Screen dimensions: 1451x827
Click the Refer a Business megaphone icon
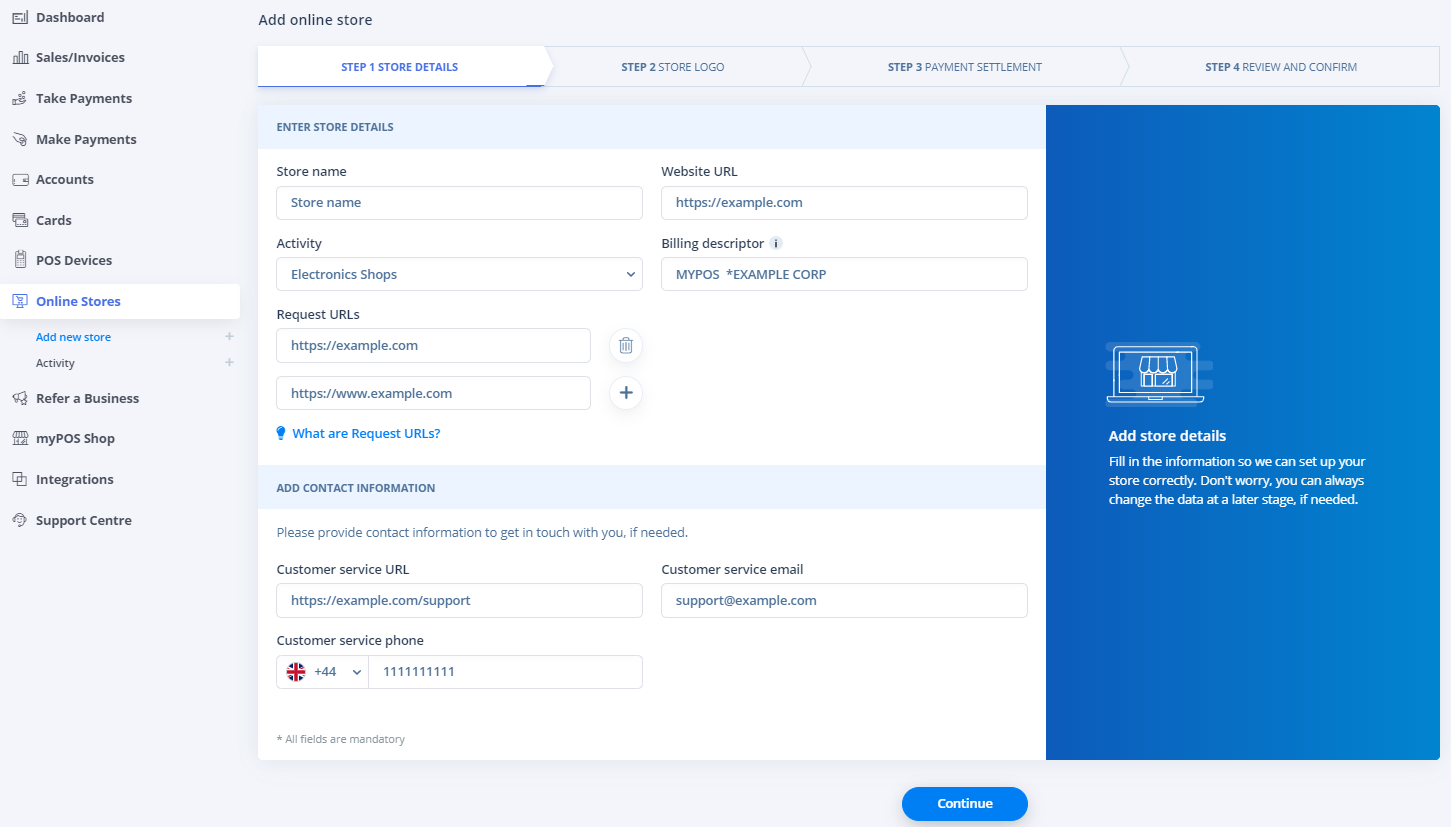(x=20, y=399)
